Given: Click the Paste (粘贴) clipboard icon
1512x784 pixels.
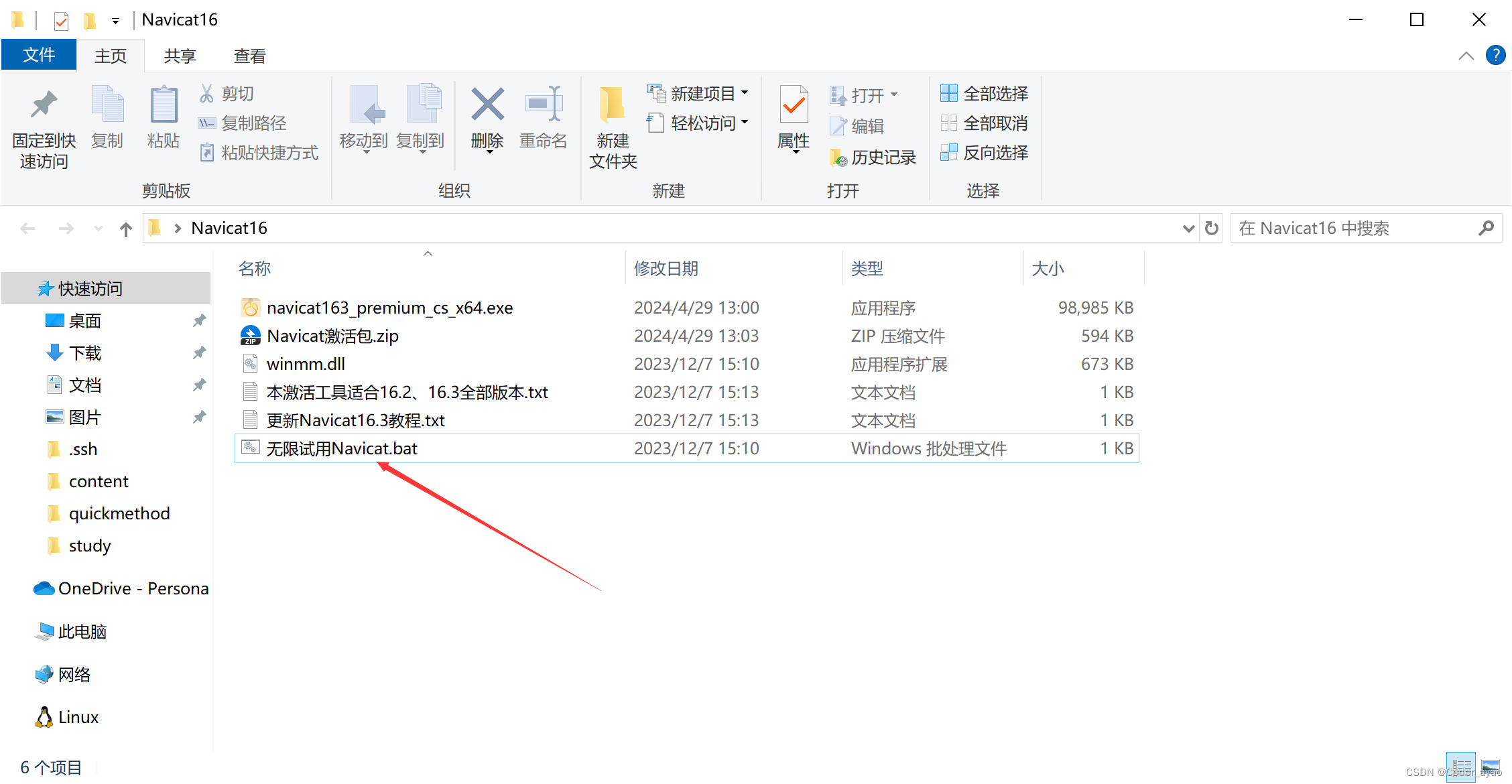Looking at the screenshot, I should 164,104.
